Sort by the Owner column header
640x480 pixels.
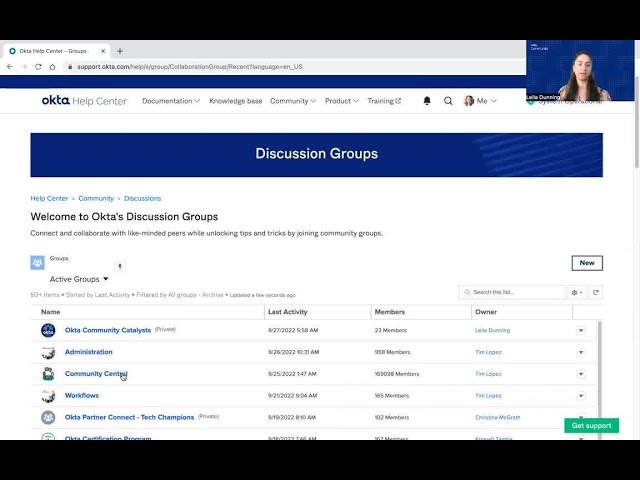click(x=486, y=312)
